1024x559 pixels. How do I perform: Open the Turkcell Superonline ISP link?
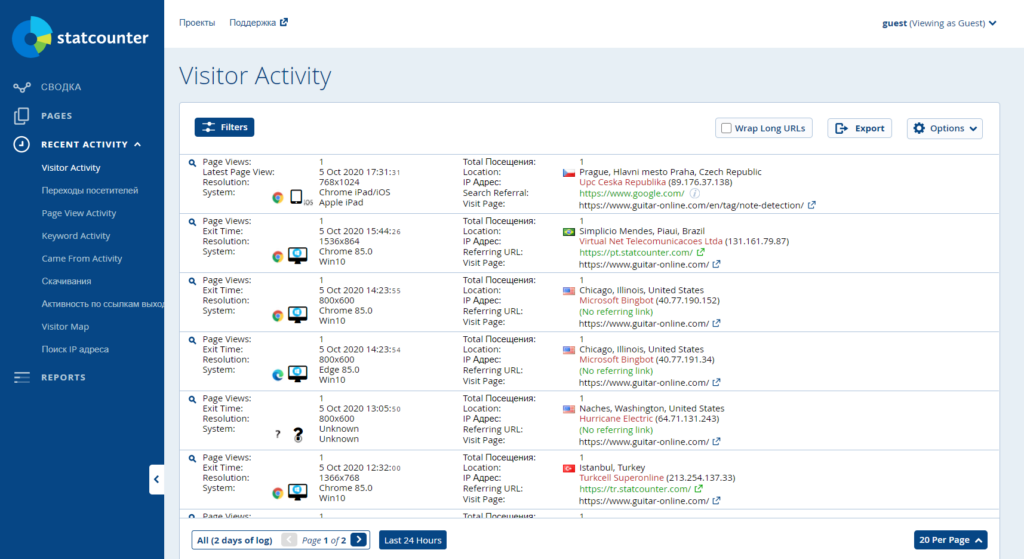621,478
